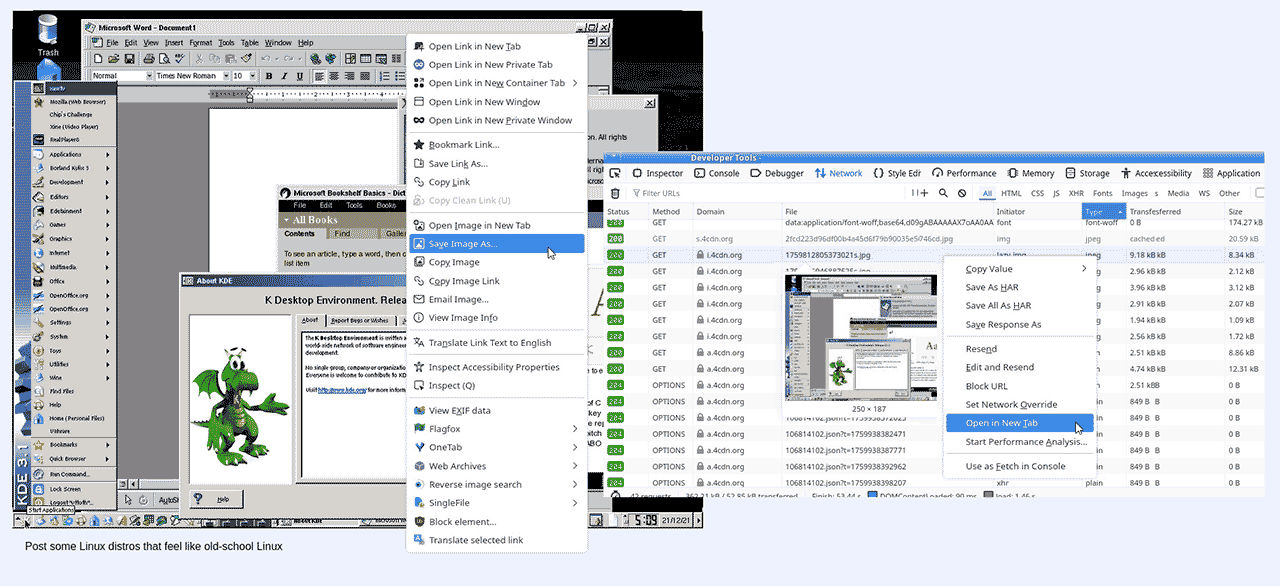Click the New document icon in Word toolbar
Viewport: 1280px width, 586px height.
(x=99, y=59)
